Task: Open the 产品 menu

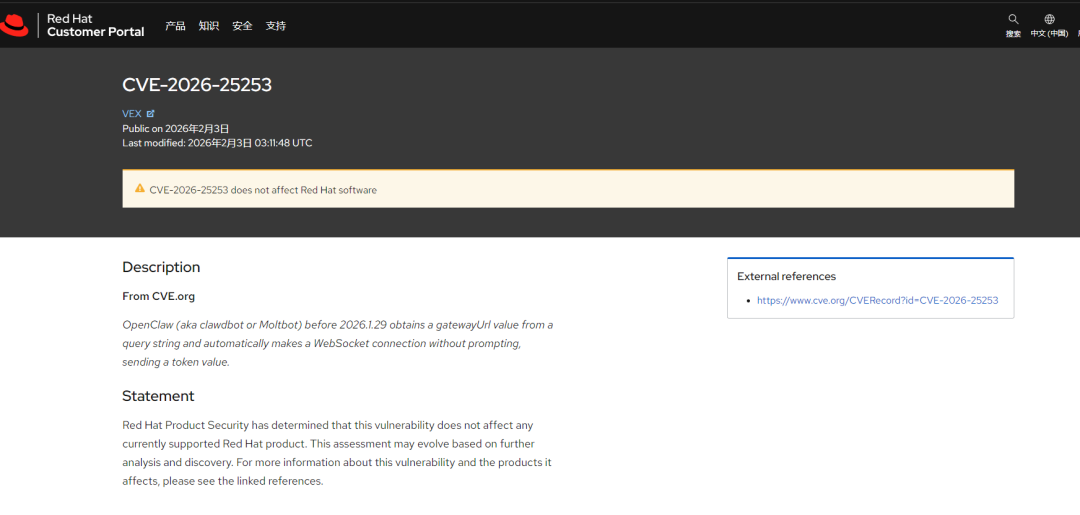Action: coord(175,25)
